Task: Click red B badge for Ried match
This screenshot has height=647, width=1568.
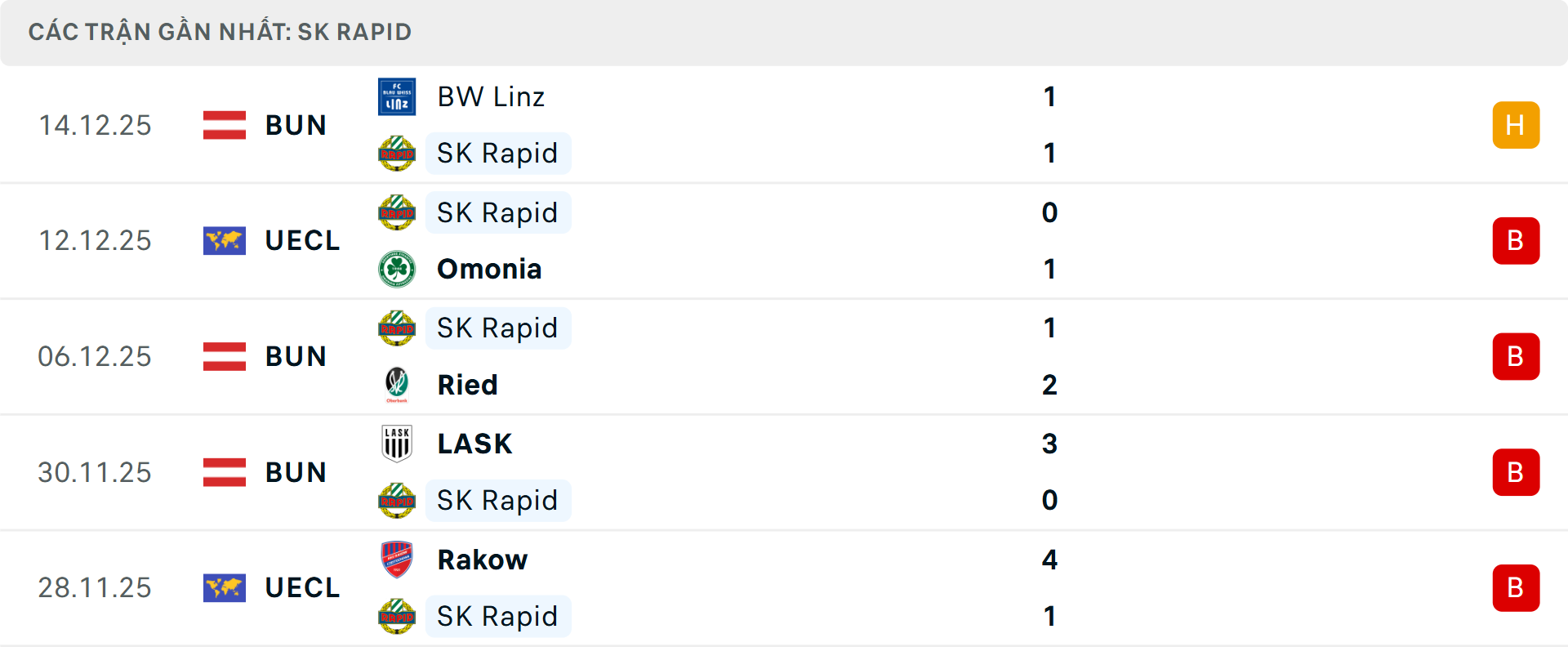Action: coord(1516,356)
